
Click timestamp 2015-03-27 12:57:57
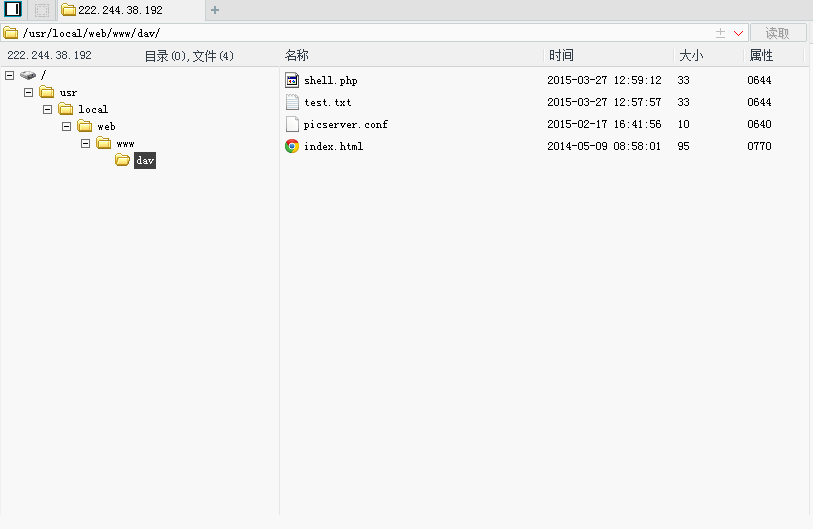click(605, 102)
